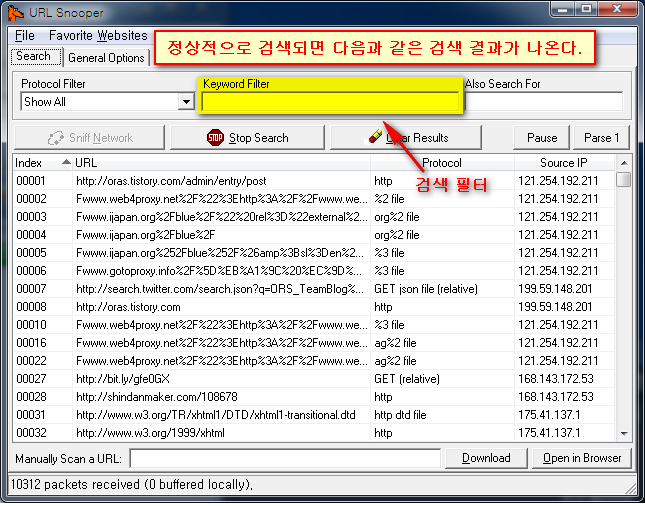Focus the Keyword Filter input field

point(330,102)
